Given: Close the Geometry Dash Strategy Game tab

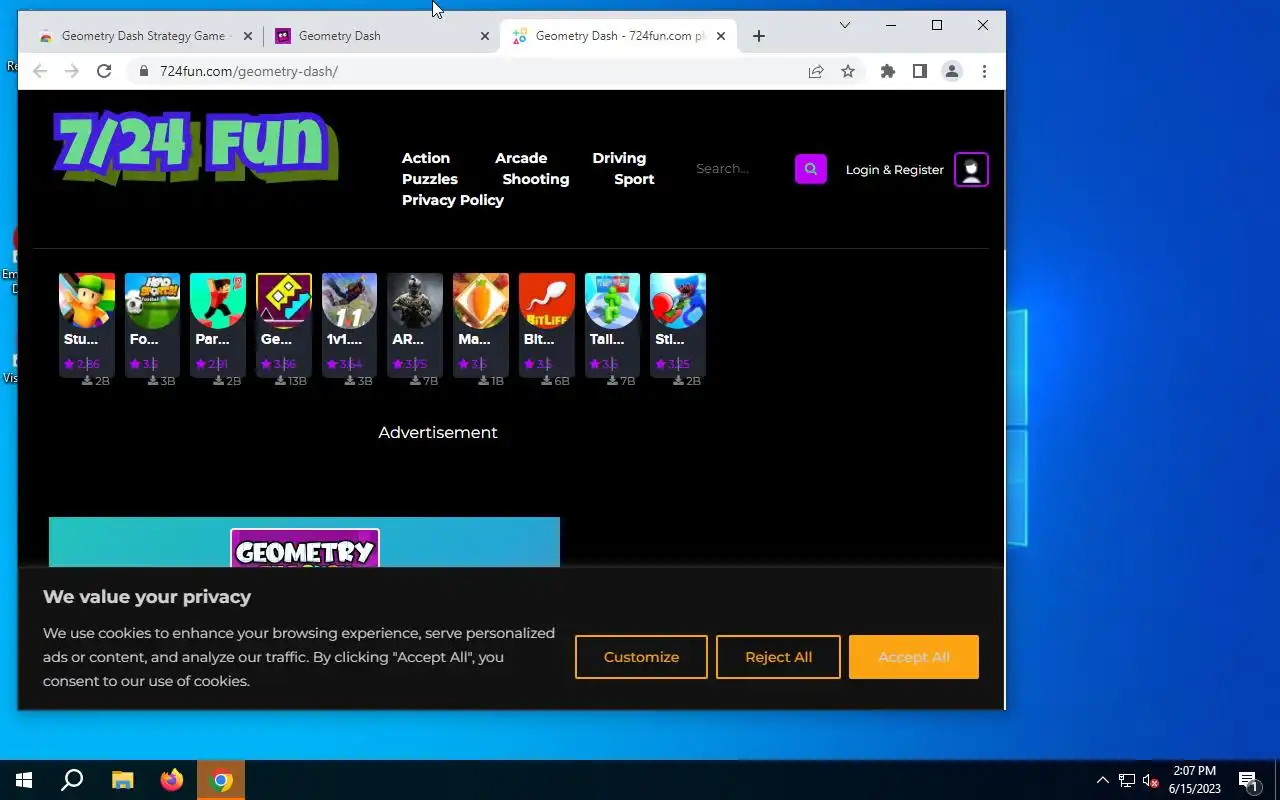Looking at the screenshot, I should pyautogui.click(x=248, y=36).
